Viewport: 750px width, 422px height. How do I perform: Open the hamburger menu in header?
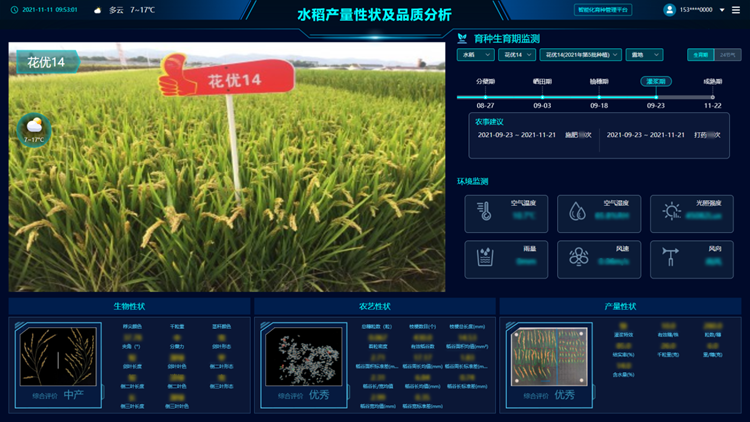pyautogui.click(x=736, y=10)
